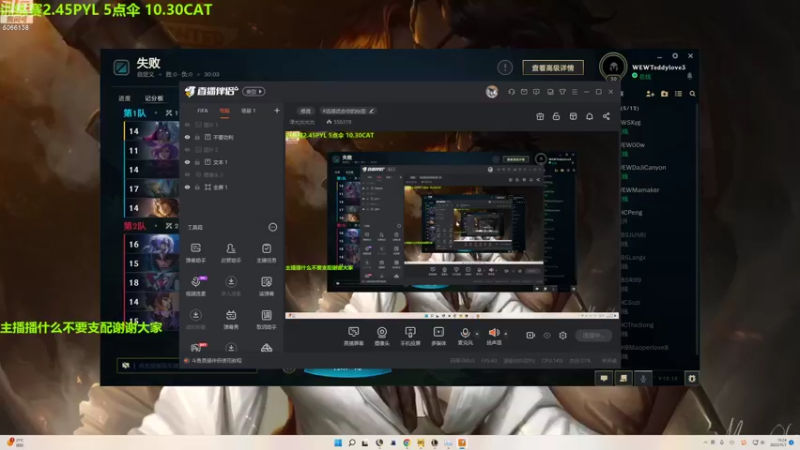Open League client settings gear at bottom right
The height and width of the screenshot is (450, 800).
click(x=692, y=379)
